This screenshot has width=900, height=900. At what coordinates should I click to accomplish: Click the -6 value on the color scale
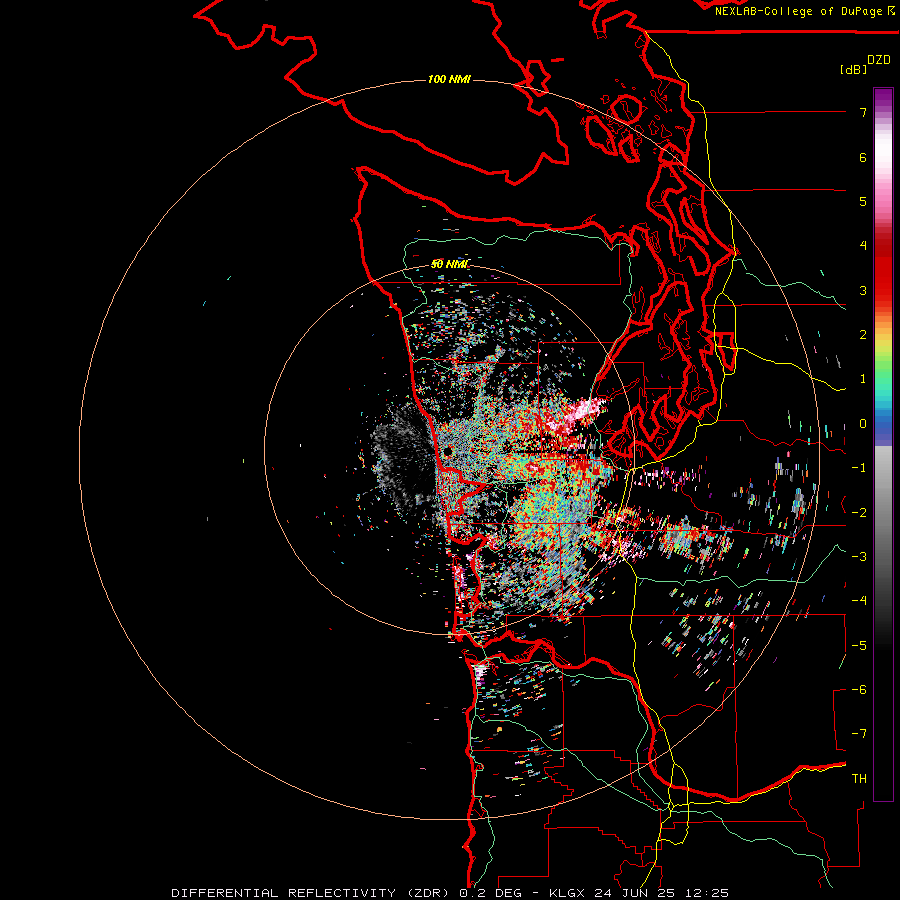(859, 689)
